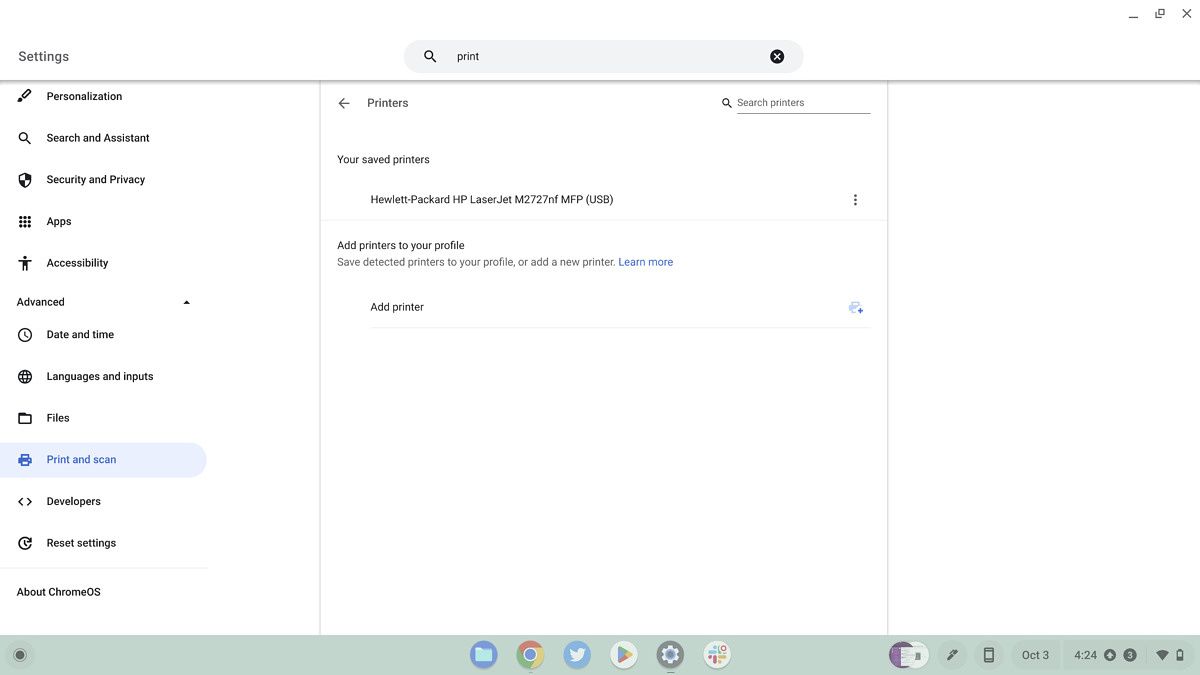The image size is (1200, 675).
Task: Open Print and scan in the sidebar
Action: tap(81, 459)
